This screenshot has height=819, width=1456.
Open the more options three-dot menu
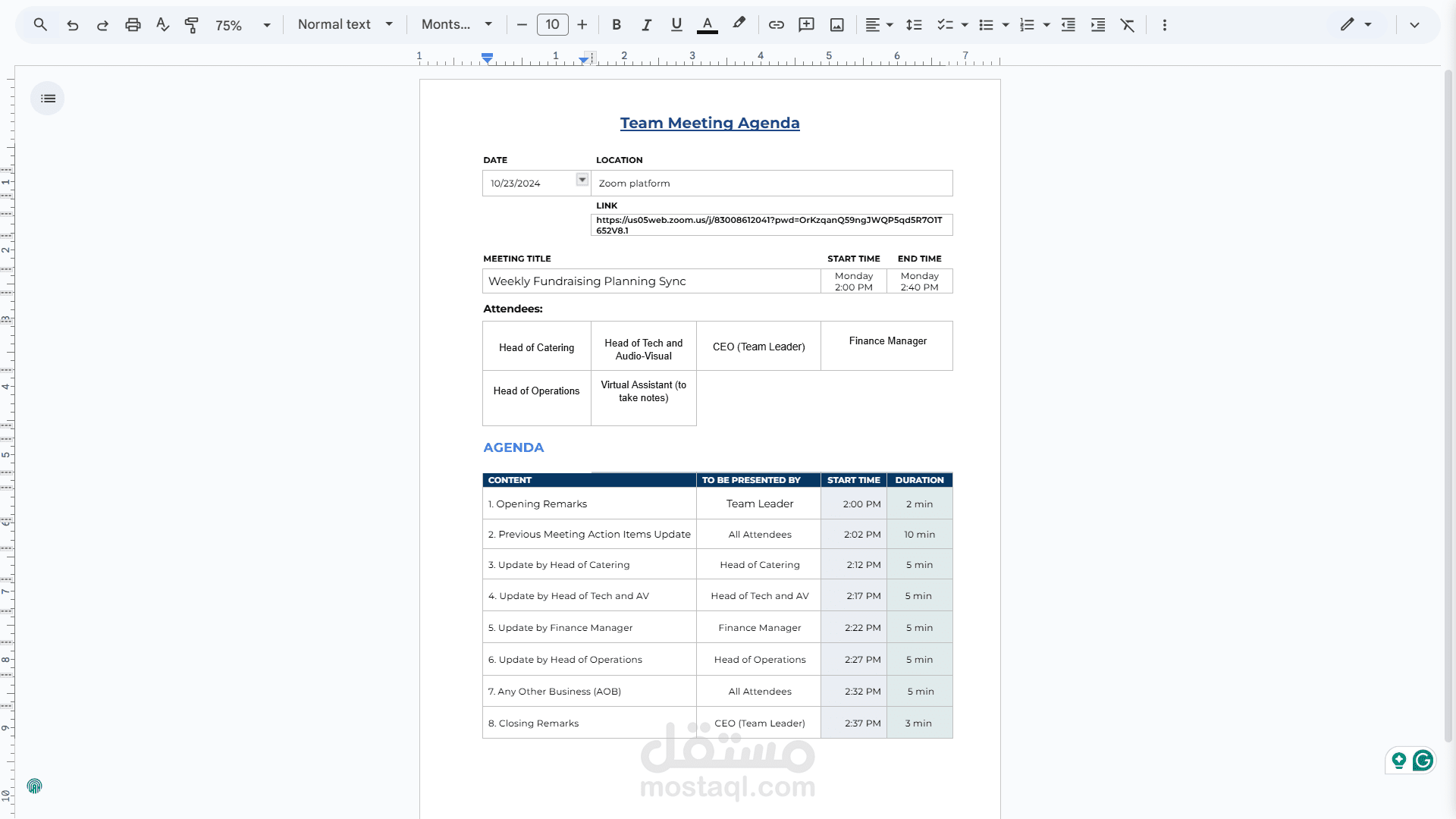[1165, 24]
